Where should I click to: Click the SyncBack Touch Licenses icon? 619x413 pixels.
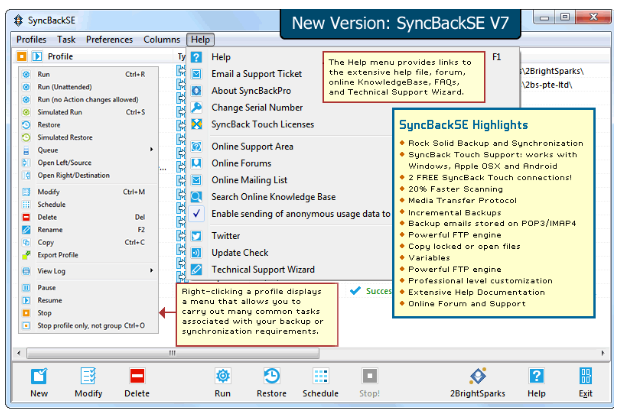pos(196,124)
